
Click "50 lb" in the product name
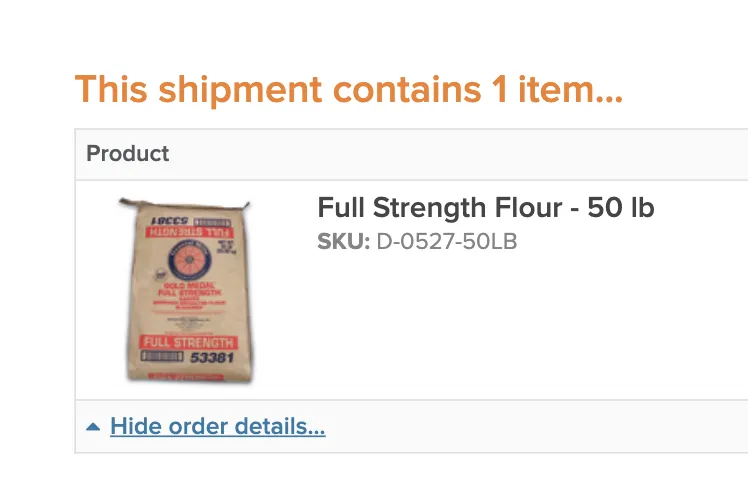[621, 209]
